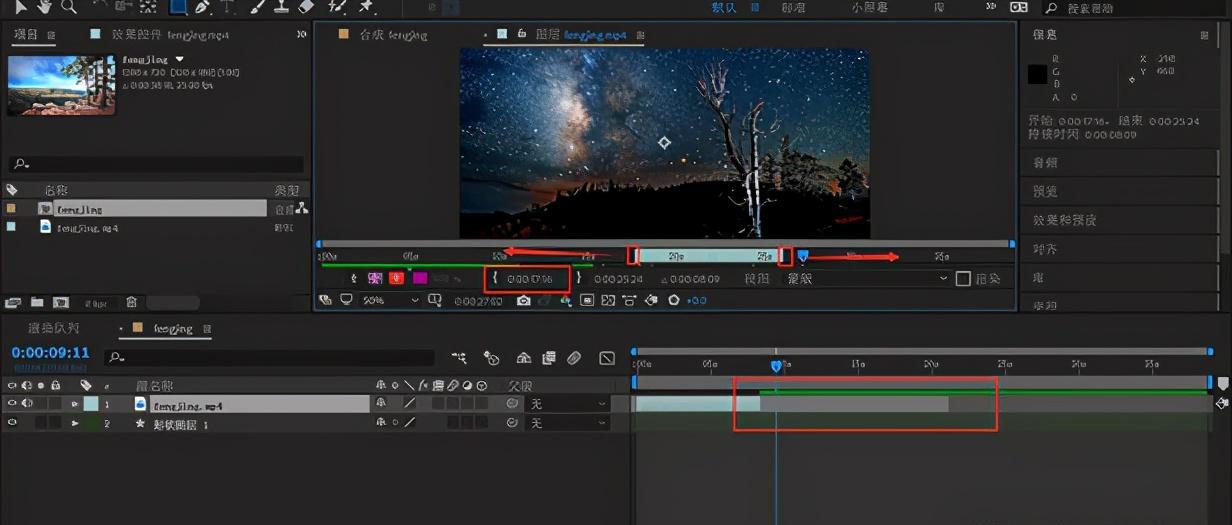
Task: Create a new folder in the project panel
Action: (37, 302)
